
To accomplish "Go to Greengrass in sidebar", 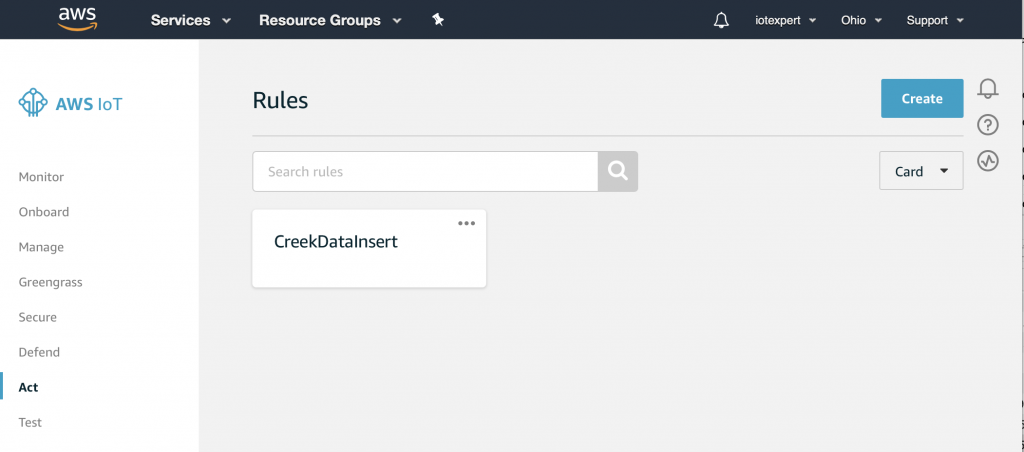I will (x=50, y=282).
